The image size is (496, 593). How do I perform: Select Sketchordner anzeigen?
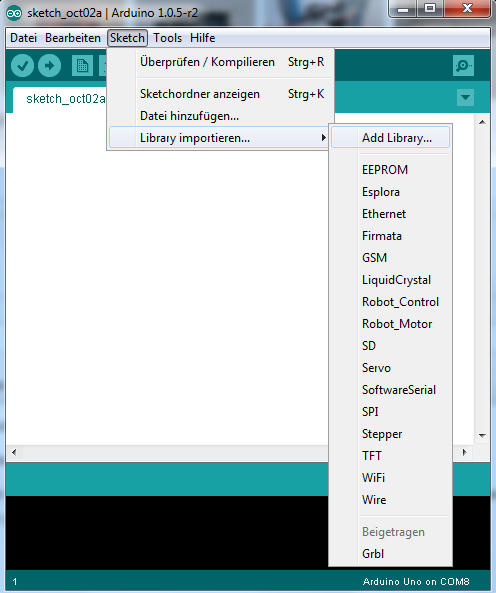220,94
